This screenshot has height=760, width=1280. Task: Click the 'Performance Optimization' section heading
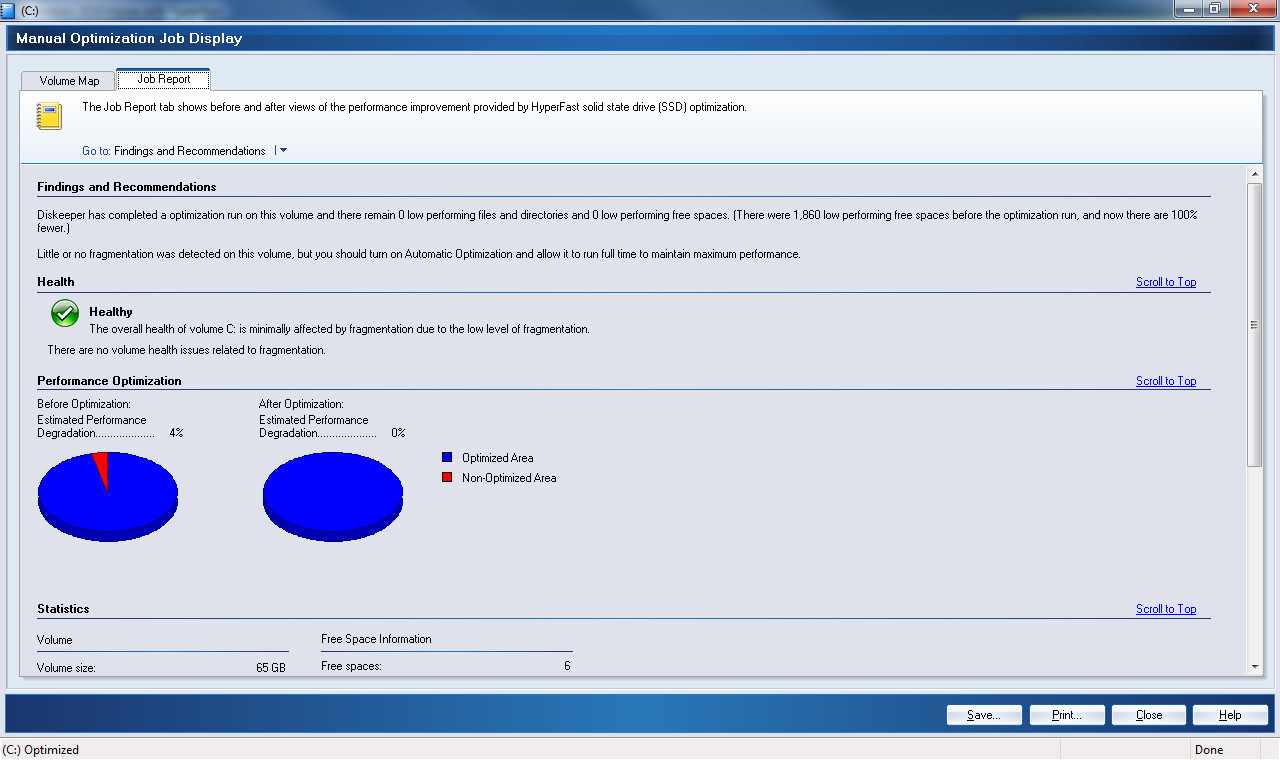[x=110, y=381]
